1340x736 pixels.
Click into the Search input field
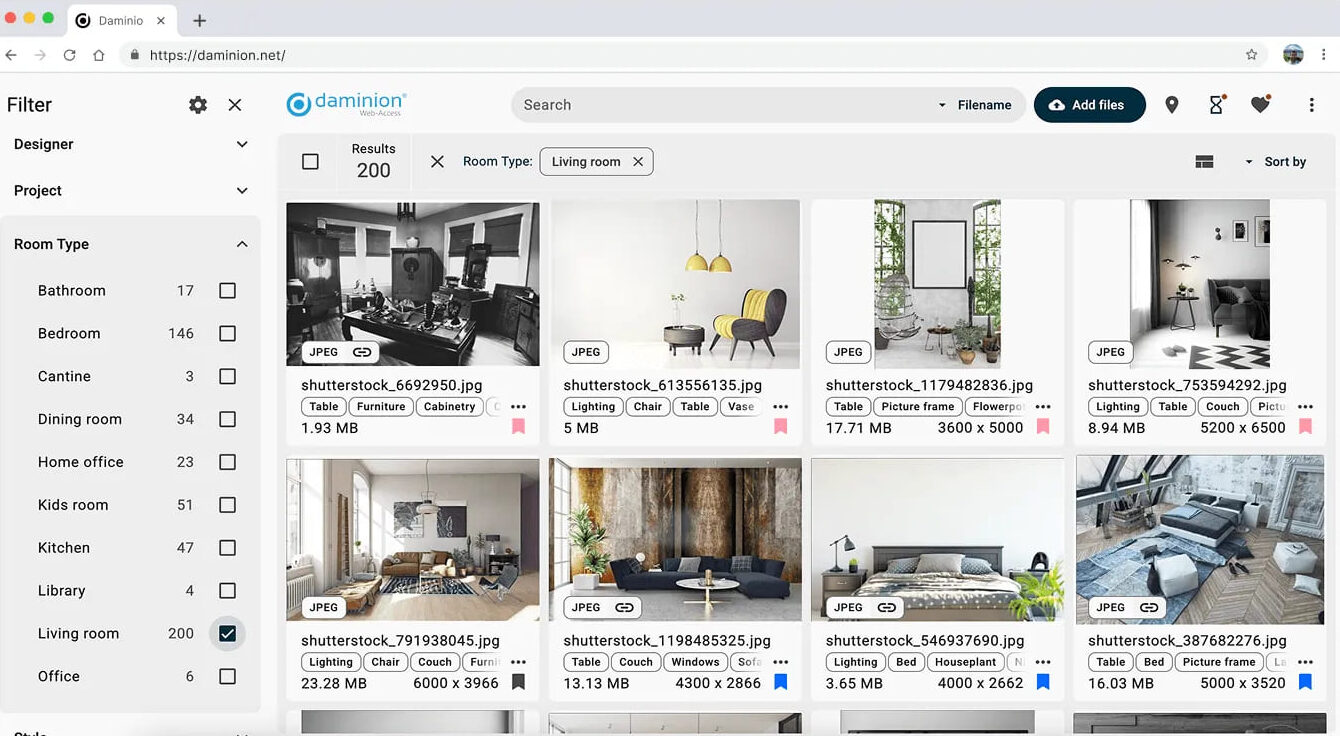(x=720, y=105)
